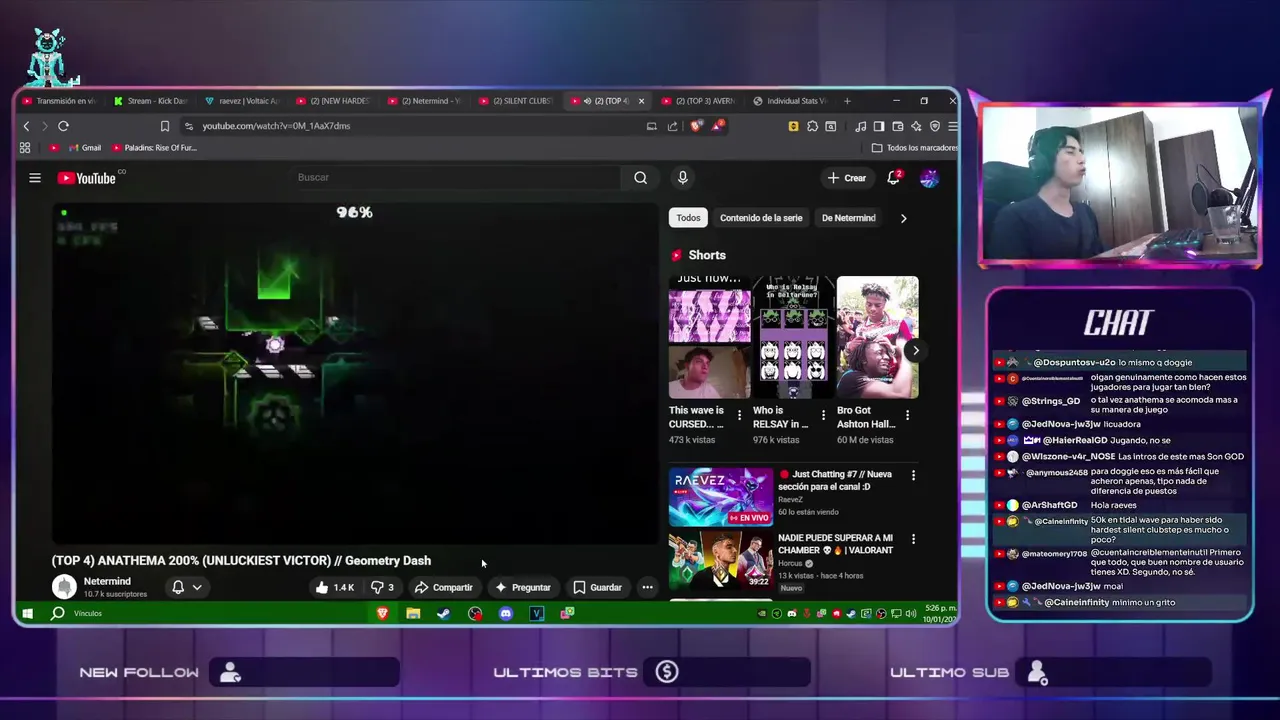Switch to '(2) Netermind' tab
Screen dimensions: 1280x720
(x=424, y=101)
